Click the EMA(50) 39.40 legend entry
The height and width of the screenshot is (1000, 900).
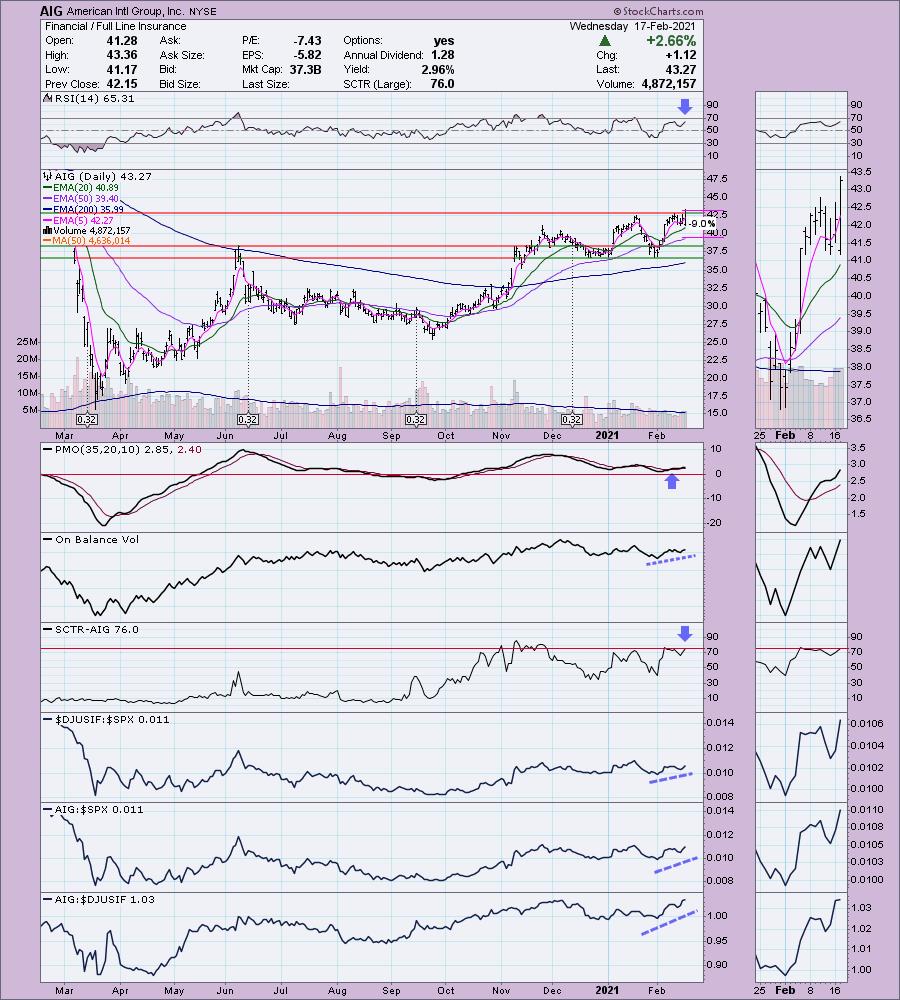click(86, 198)
